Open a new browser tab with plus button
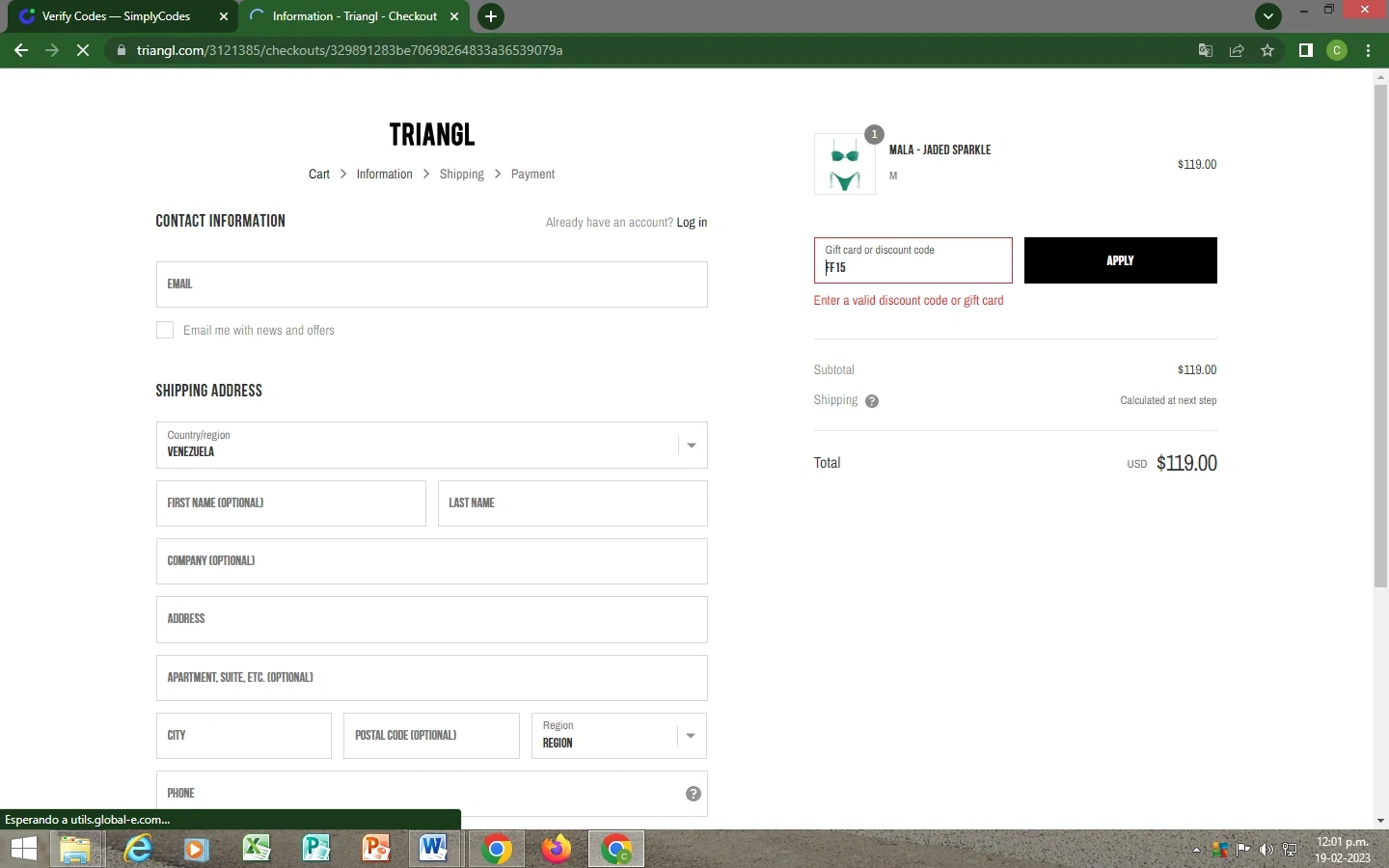Image resolution: width=1389 pixels, height=868 pixels. [x=491, y=16]
